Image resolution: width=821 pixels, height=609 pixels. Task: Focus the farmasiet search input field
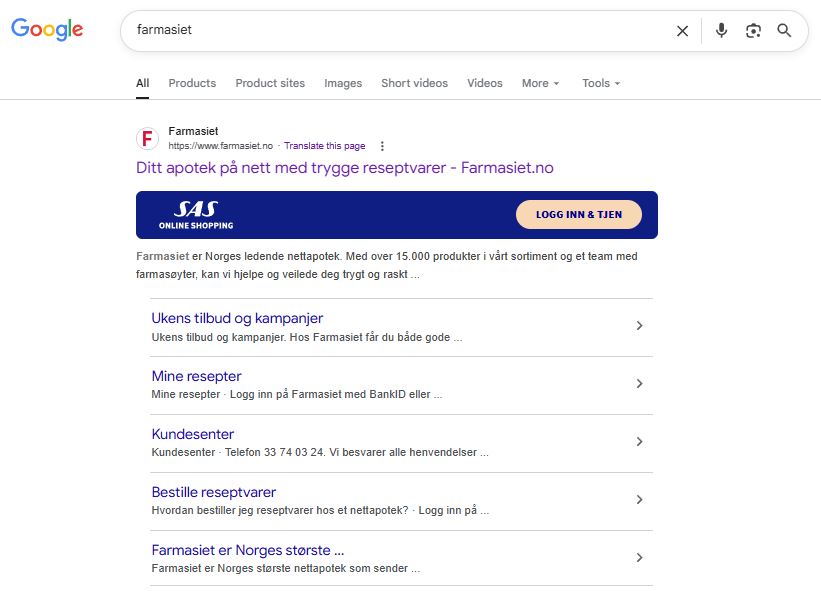(x=398, y=30)
